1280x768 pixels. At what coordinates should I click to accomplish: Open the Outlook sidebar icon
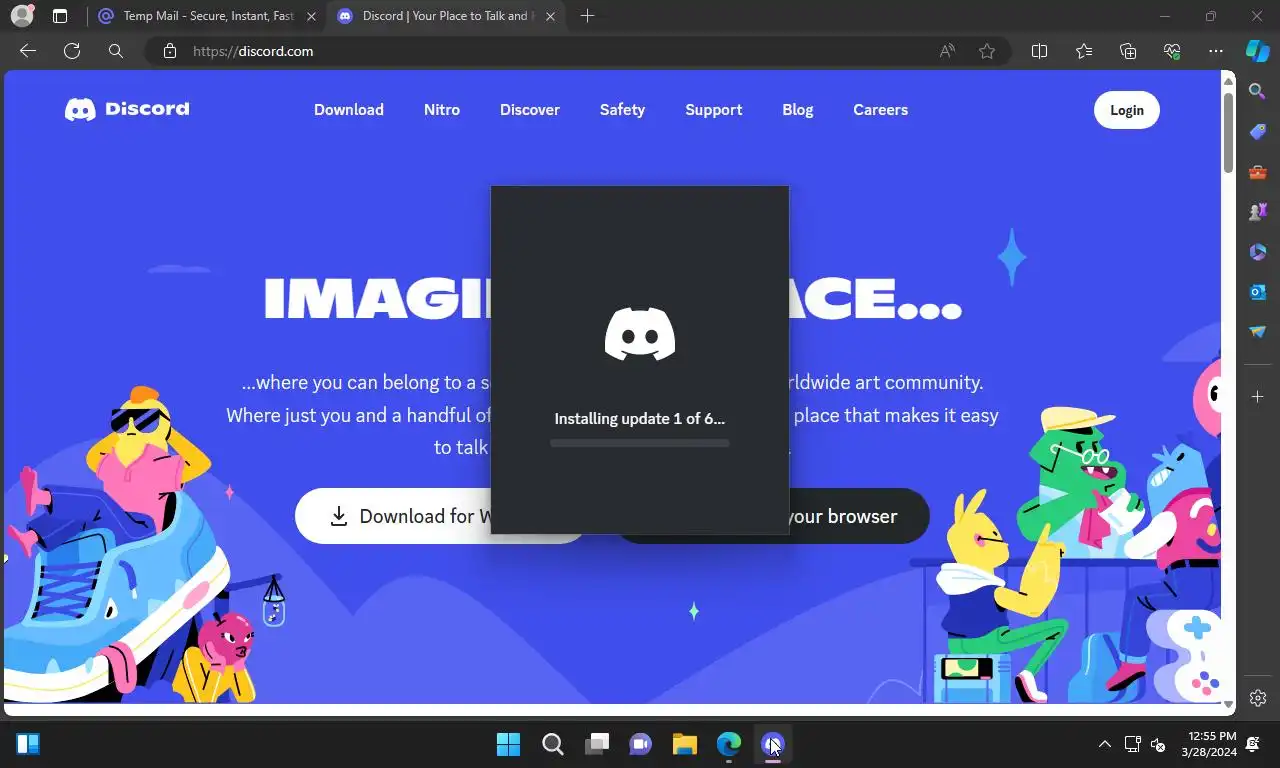(x=1258, y=291)
